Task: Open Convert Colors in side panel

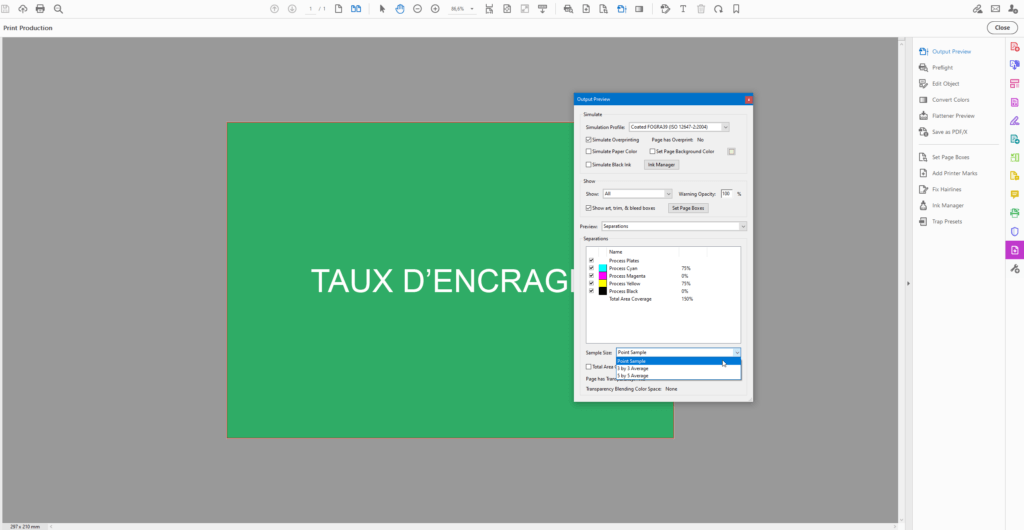Action: [x=950, y=100]
